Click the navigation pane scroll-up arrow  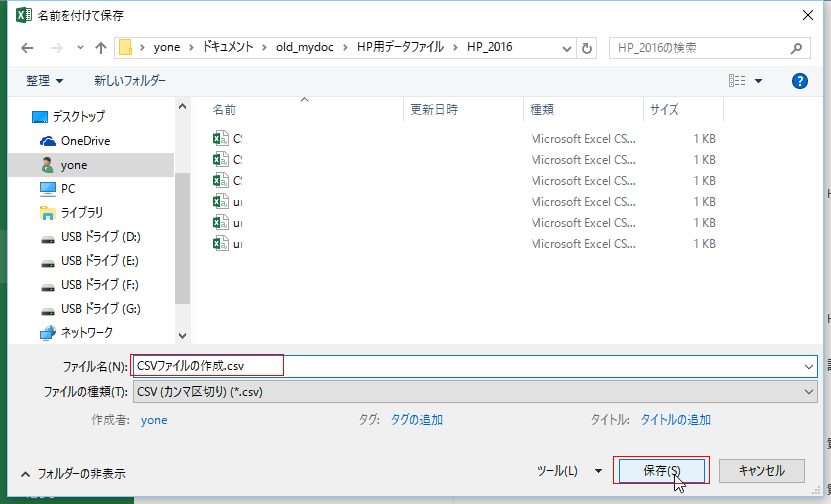pyautogui.click(x=182, y=107)
